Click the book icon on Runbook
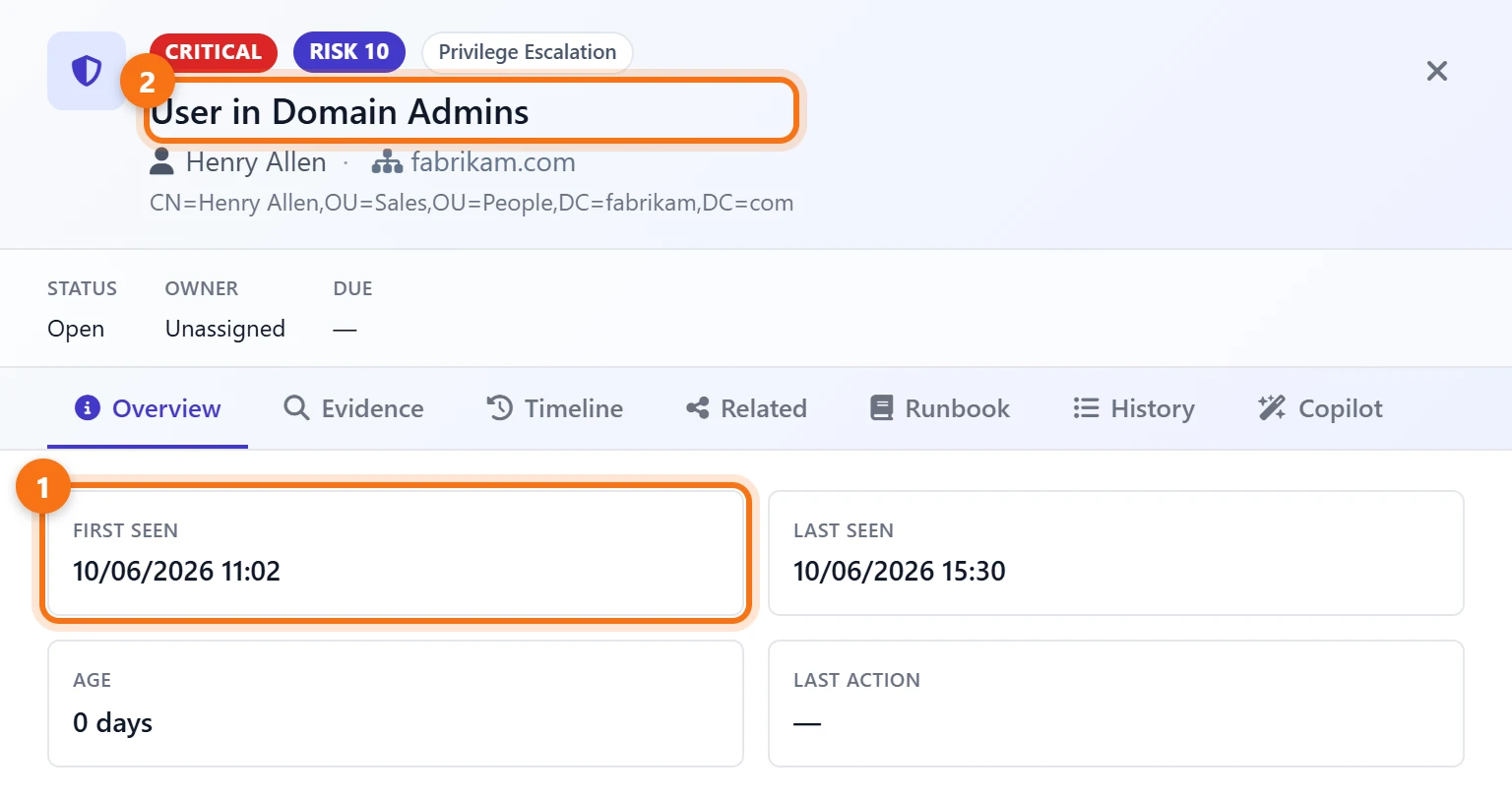The image size is (1512, 799). click(x=881, y=407)
